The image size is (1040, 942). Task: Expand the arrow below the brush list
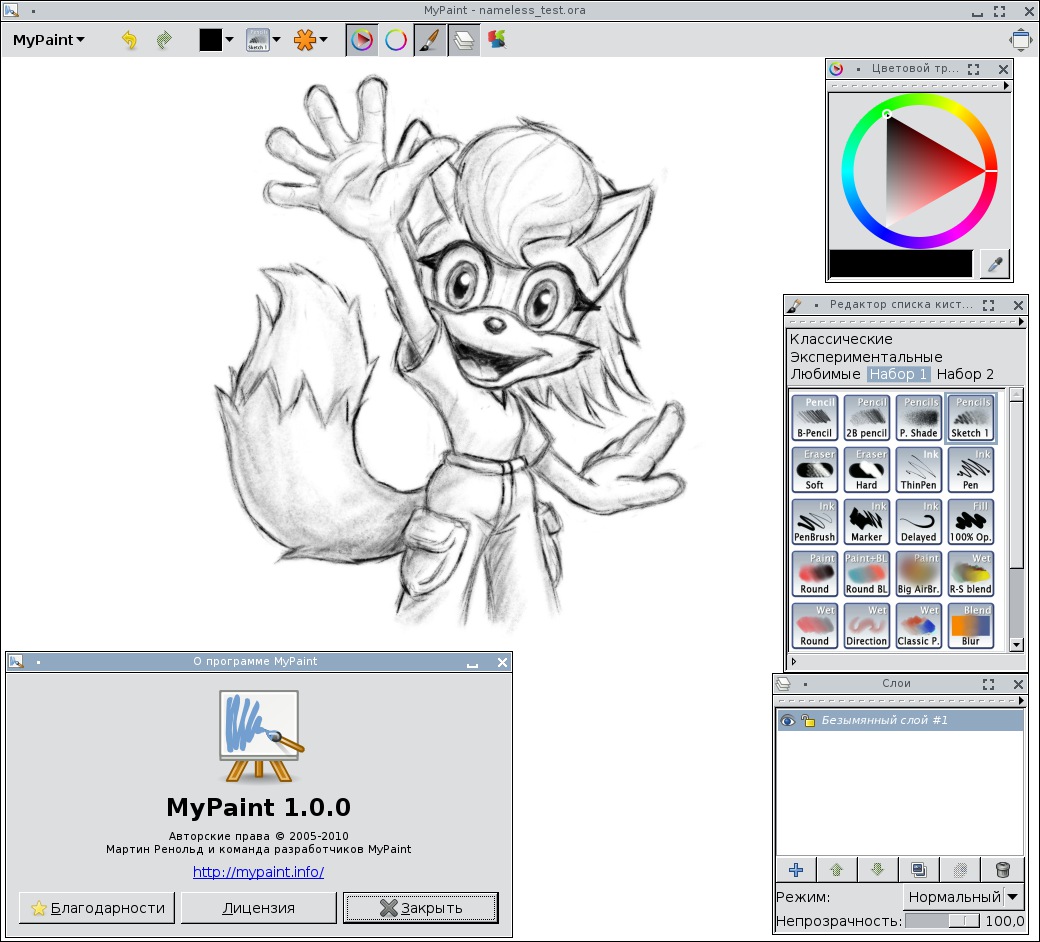[794, 661]
